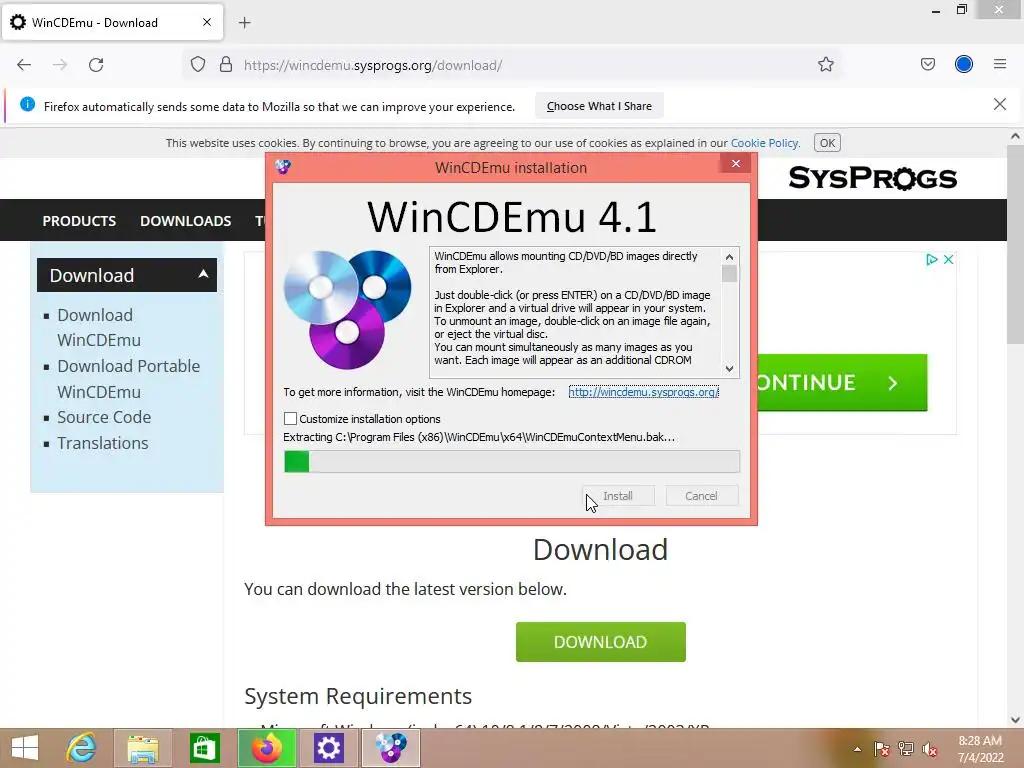Collapse the Download sidebar section
Screen dimensions: 1024x768
204,274
